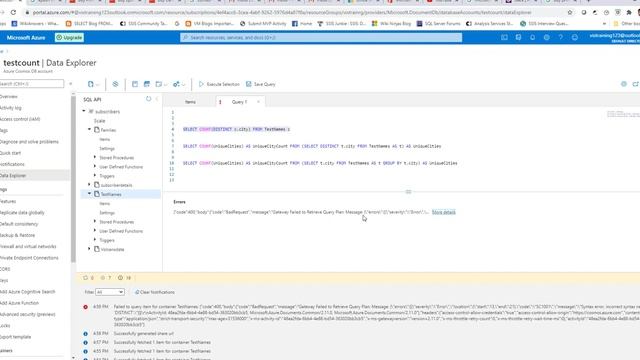
Task: Expand the last container in the tree
Action: 89,249
